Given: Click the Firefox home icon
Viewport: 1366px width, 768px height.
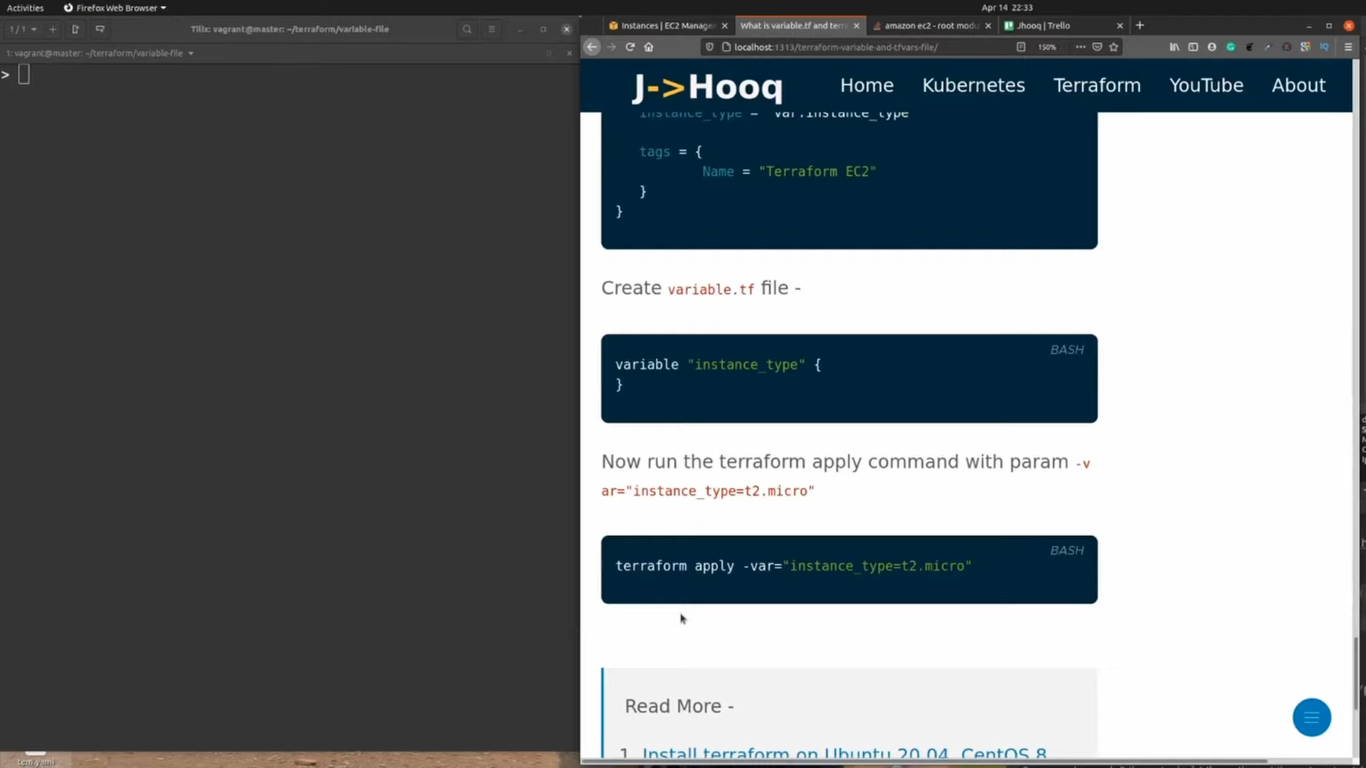Looking at the screenshot, I should 649,47.
